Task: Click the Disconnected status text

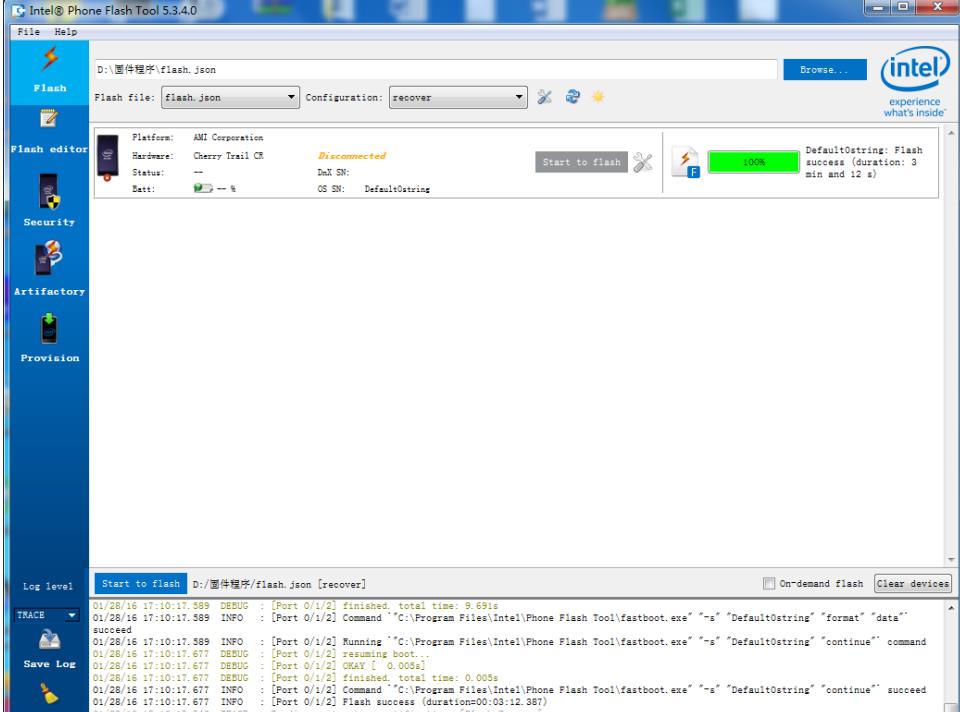Action: (352, 156)
